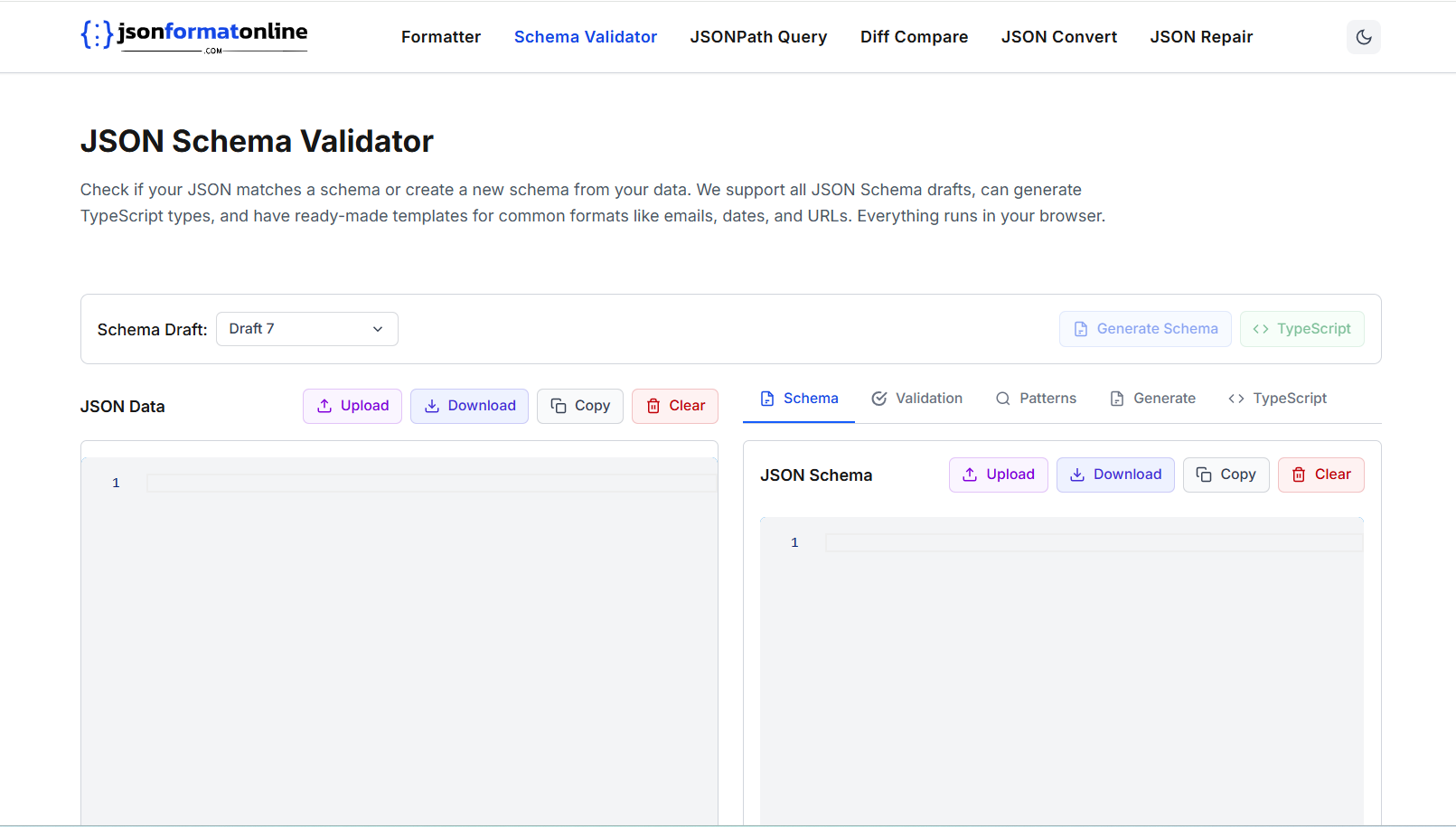Click the Generate Schema document icon

(1081, 328)
